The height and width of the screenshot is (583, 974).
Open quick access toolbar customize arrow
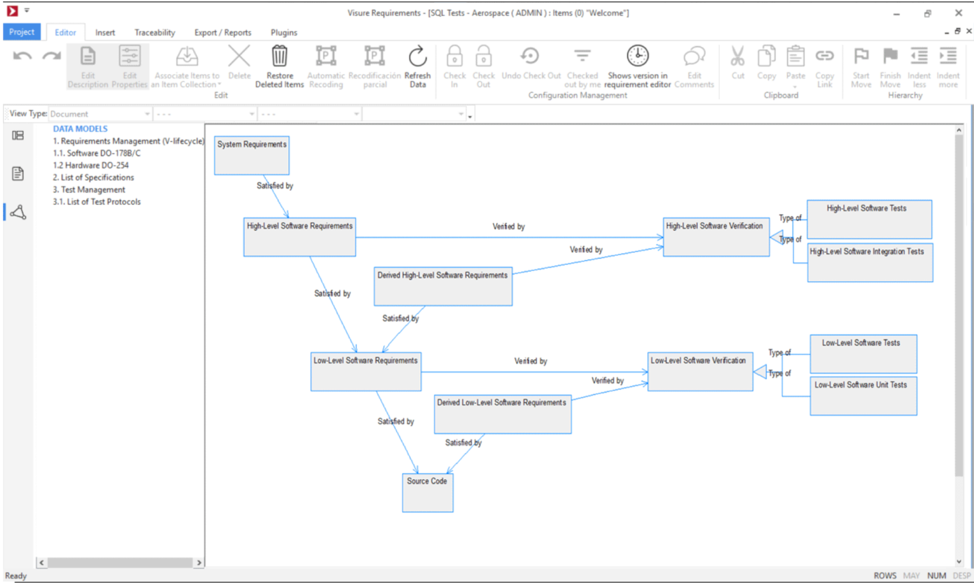(x=27, y=11)
